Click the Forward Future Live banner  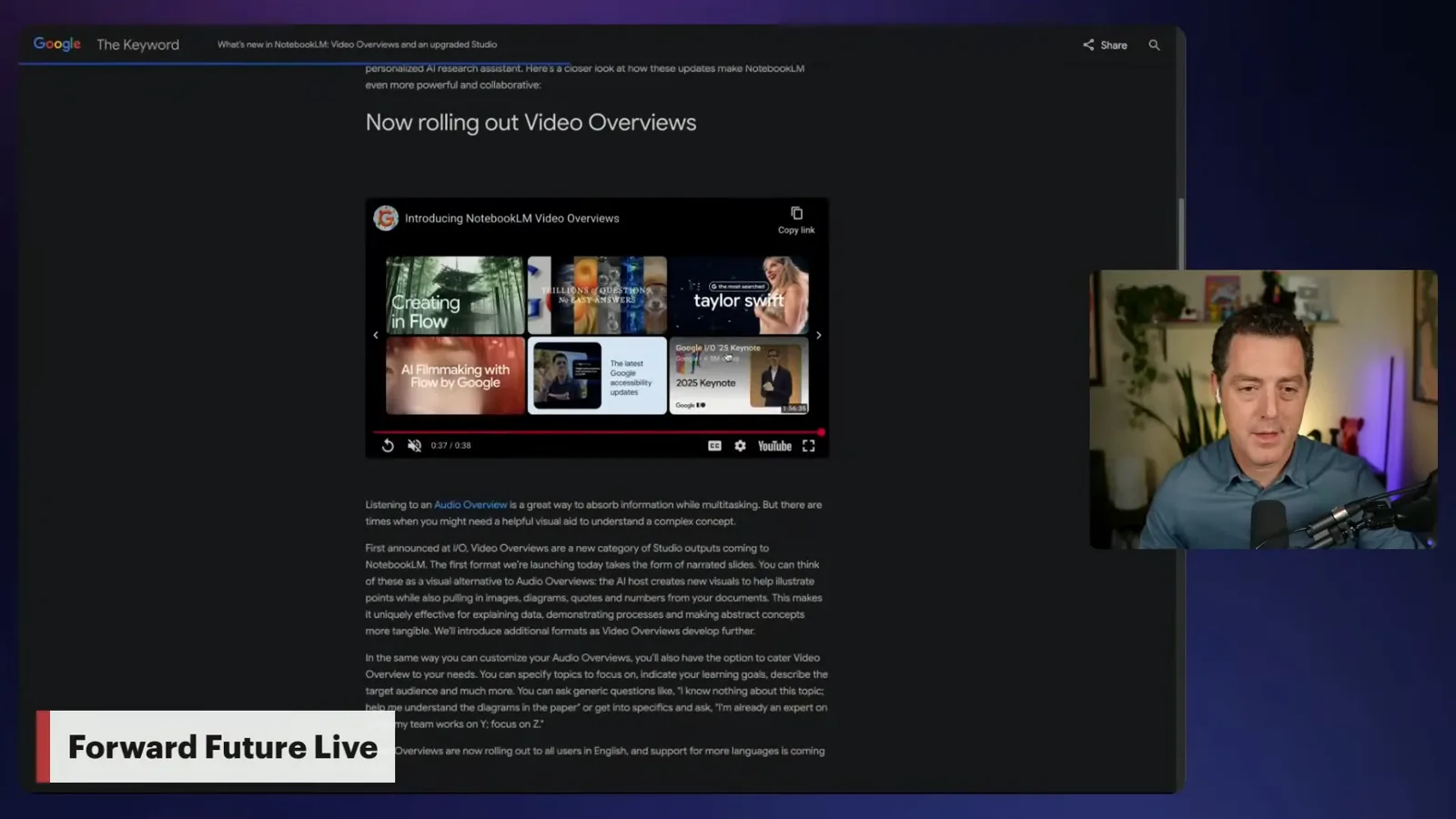pyautogui.click(x=216, y=746)
